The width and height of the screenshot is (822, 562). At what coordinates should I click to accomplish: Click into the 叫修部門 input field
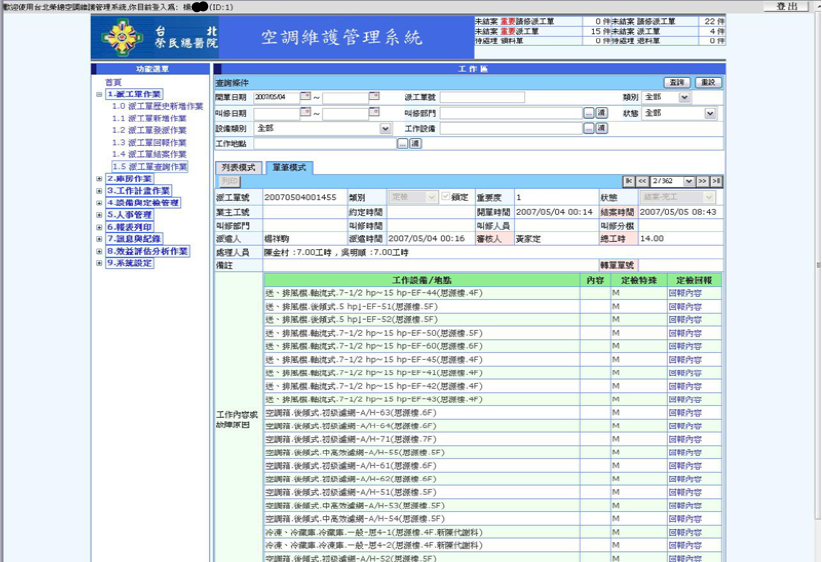511,113
